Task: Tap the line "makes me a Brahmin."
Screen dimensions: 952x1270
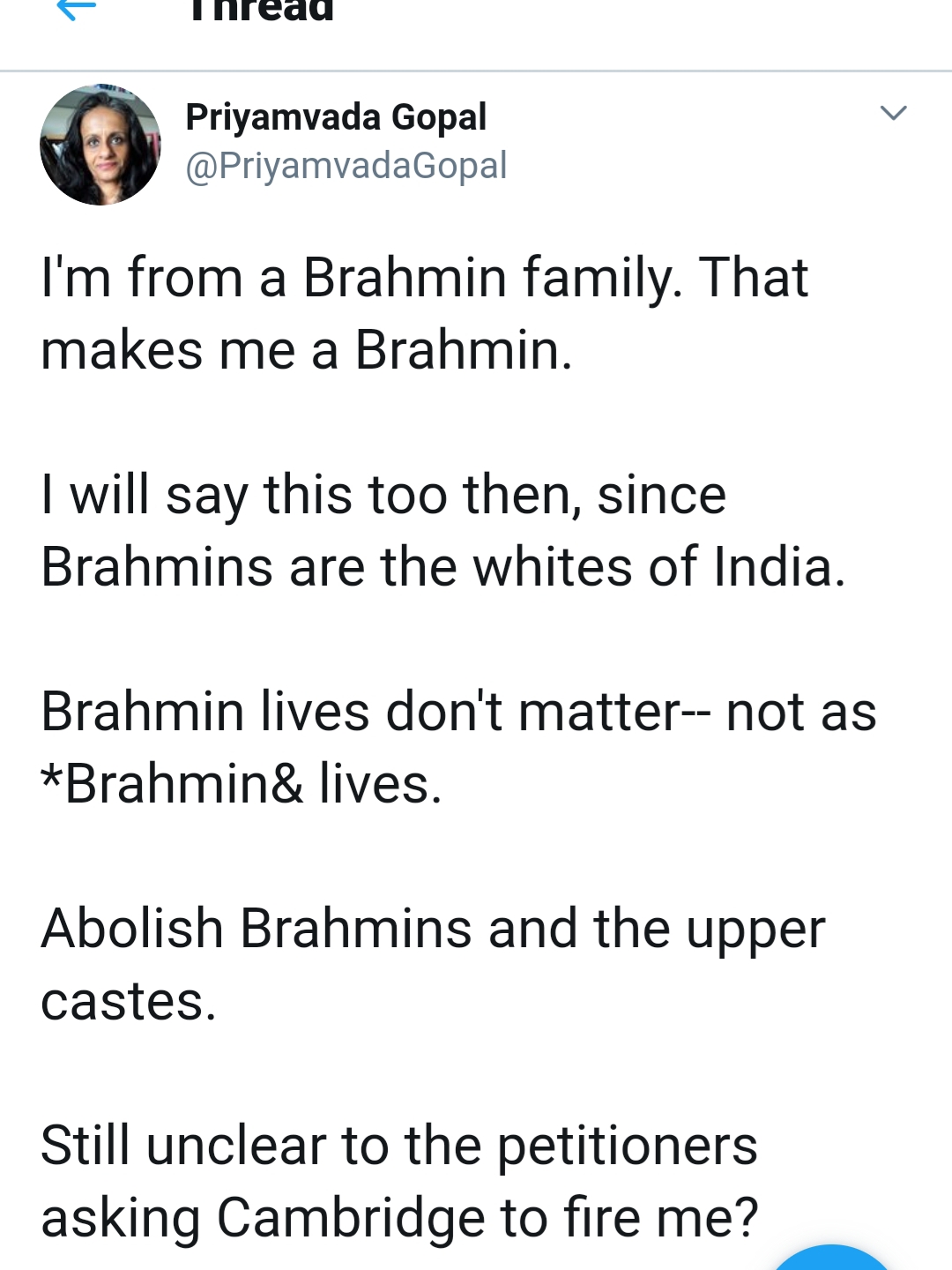Action: pos(307,350)
